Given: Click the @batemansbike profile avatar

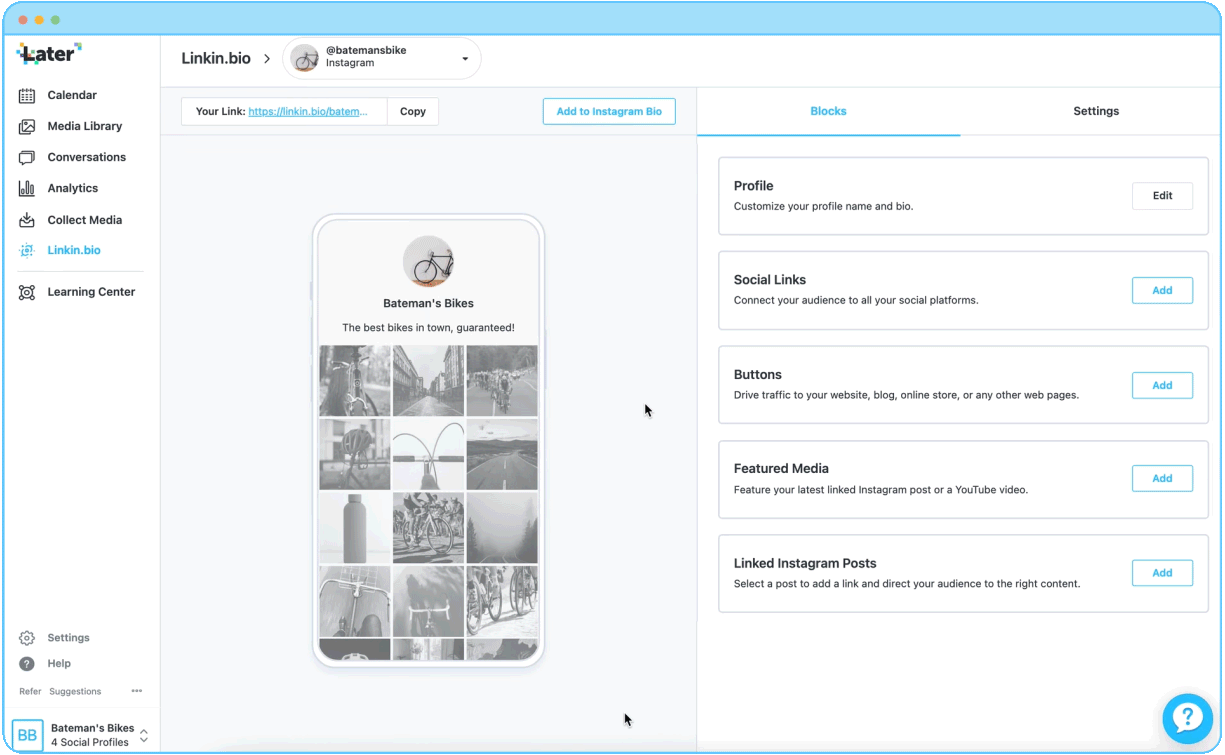Looking at the screenshot, I should pyautogui.click(x=305, y=58).
